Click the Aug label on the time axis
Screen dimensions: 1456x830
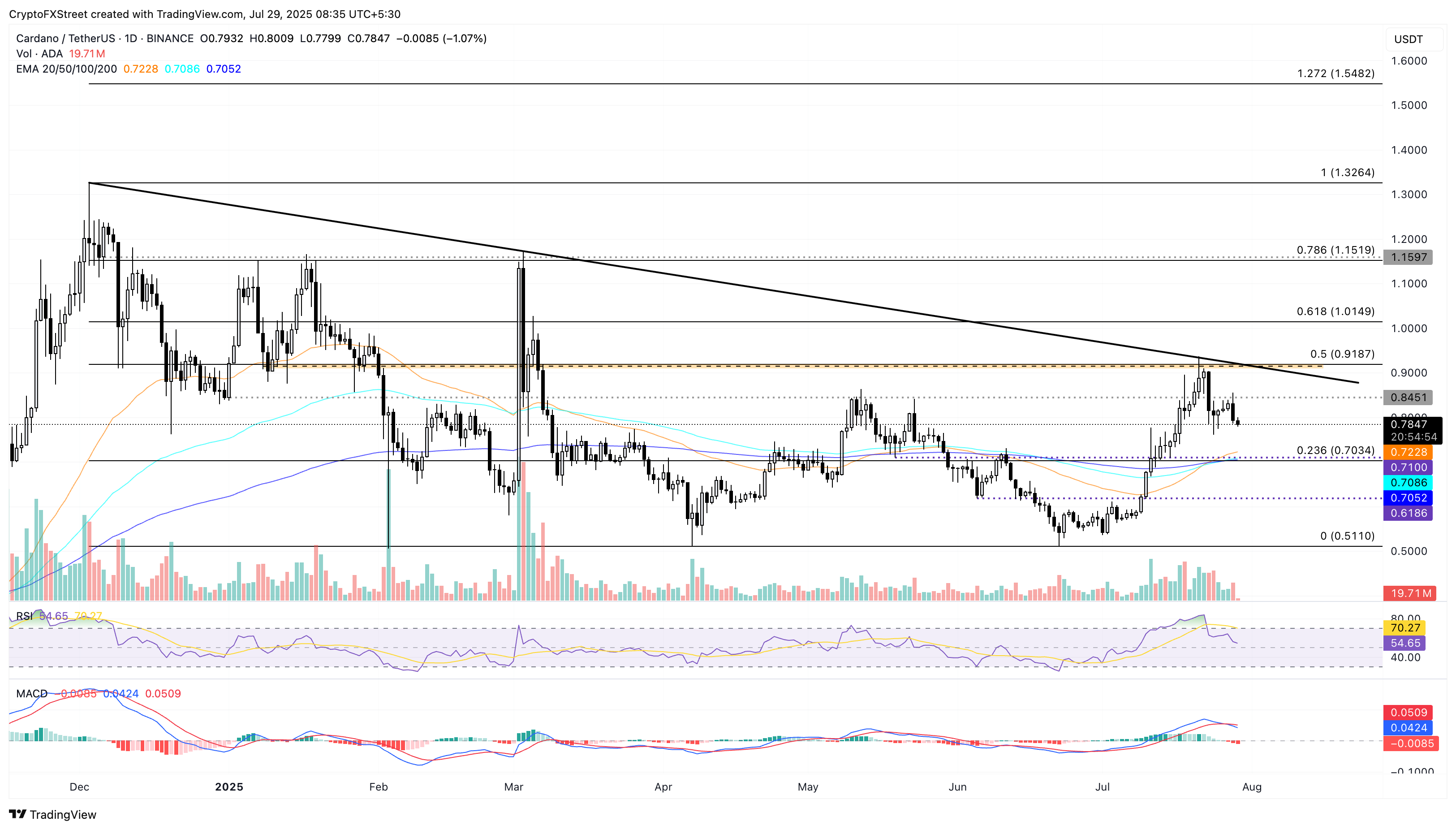point(1251,787)
